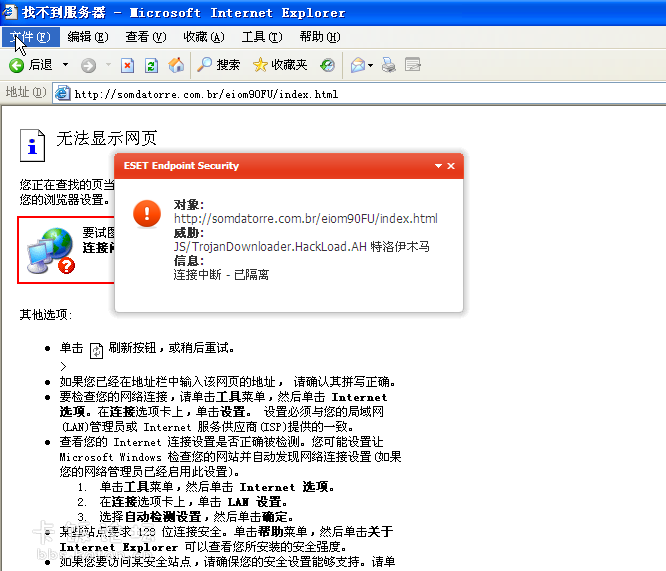Click the History icon in toolbar
666x571 pixels.
[327, 65]
